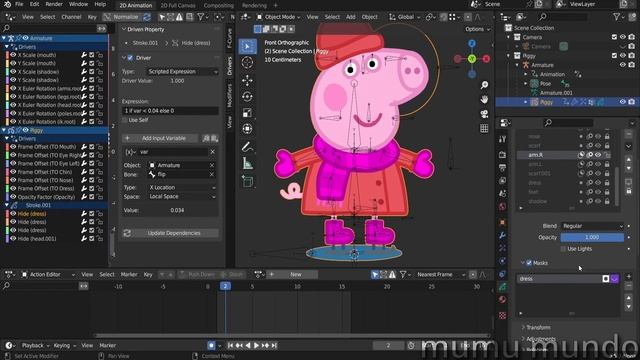This screenshot has width=640, height=360.
Task: Open the Modifiers side tab in Drivers editor
Action: (230, 96)
